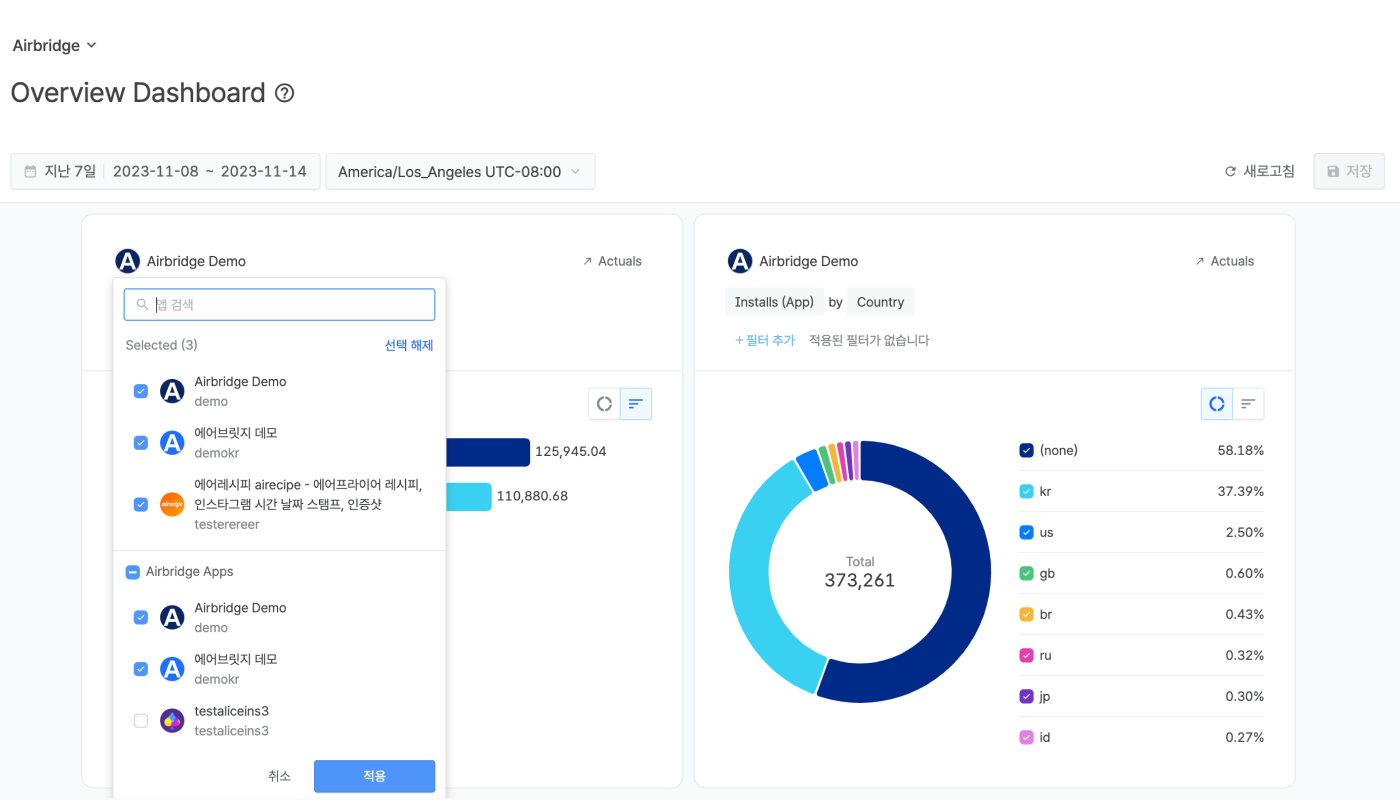
Task: Click 취소 to cancel app selection
Action: (279, 776)
